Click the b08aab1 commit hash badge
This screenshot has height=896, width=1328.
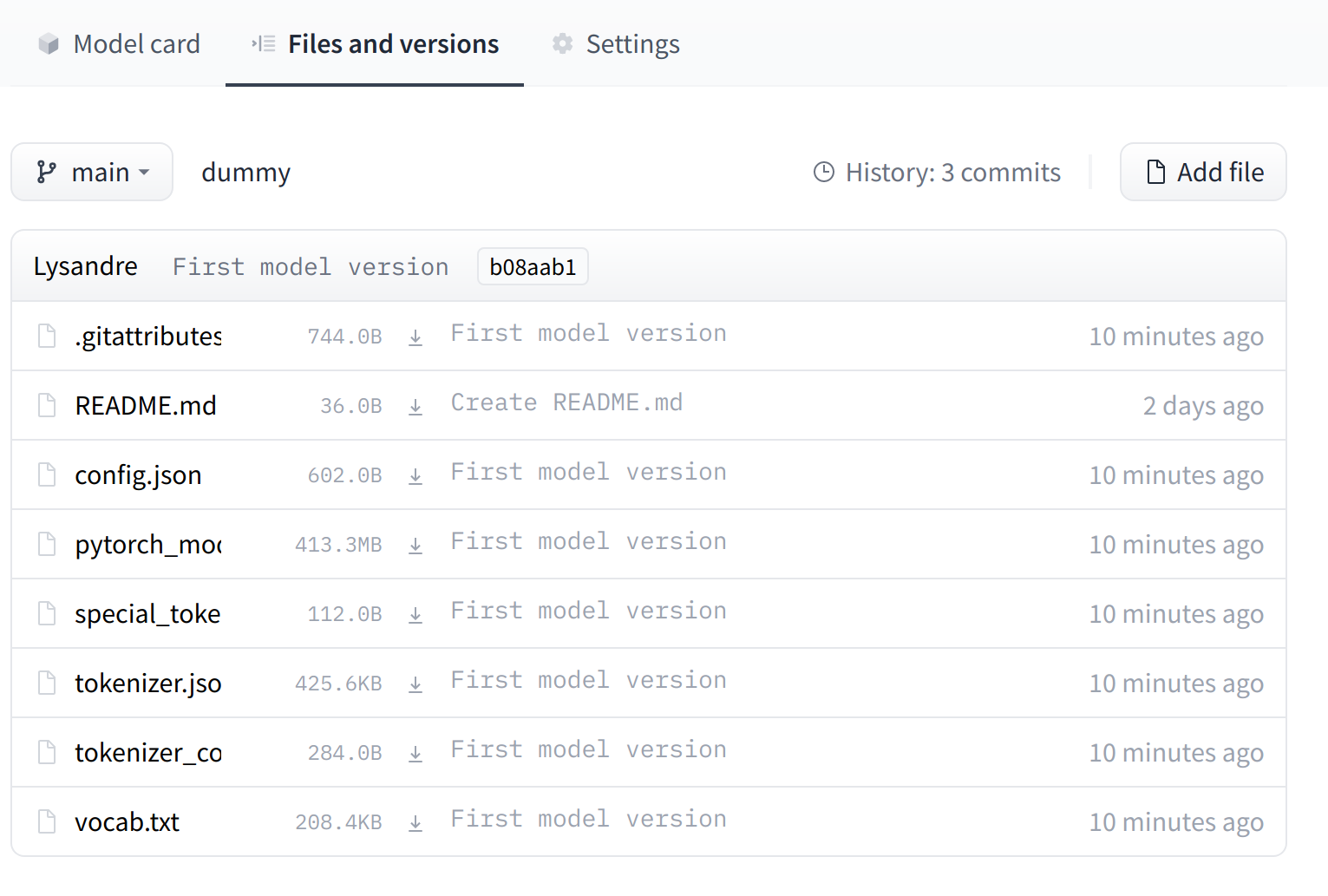click(532, 265)
